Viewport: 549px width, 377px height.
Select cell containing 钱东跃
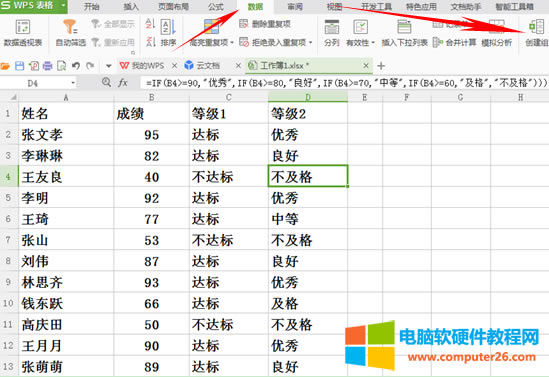coord(66,303)
